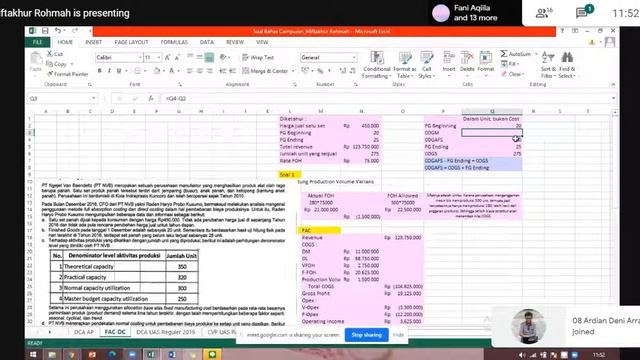Open the font size dropdown
The width and height of the screenshot is (640, 360).
(x=159, y=58)
